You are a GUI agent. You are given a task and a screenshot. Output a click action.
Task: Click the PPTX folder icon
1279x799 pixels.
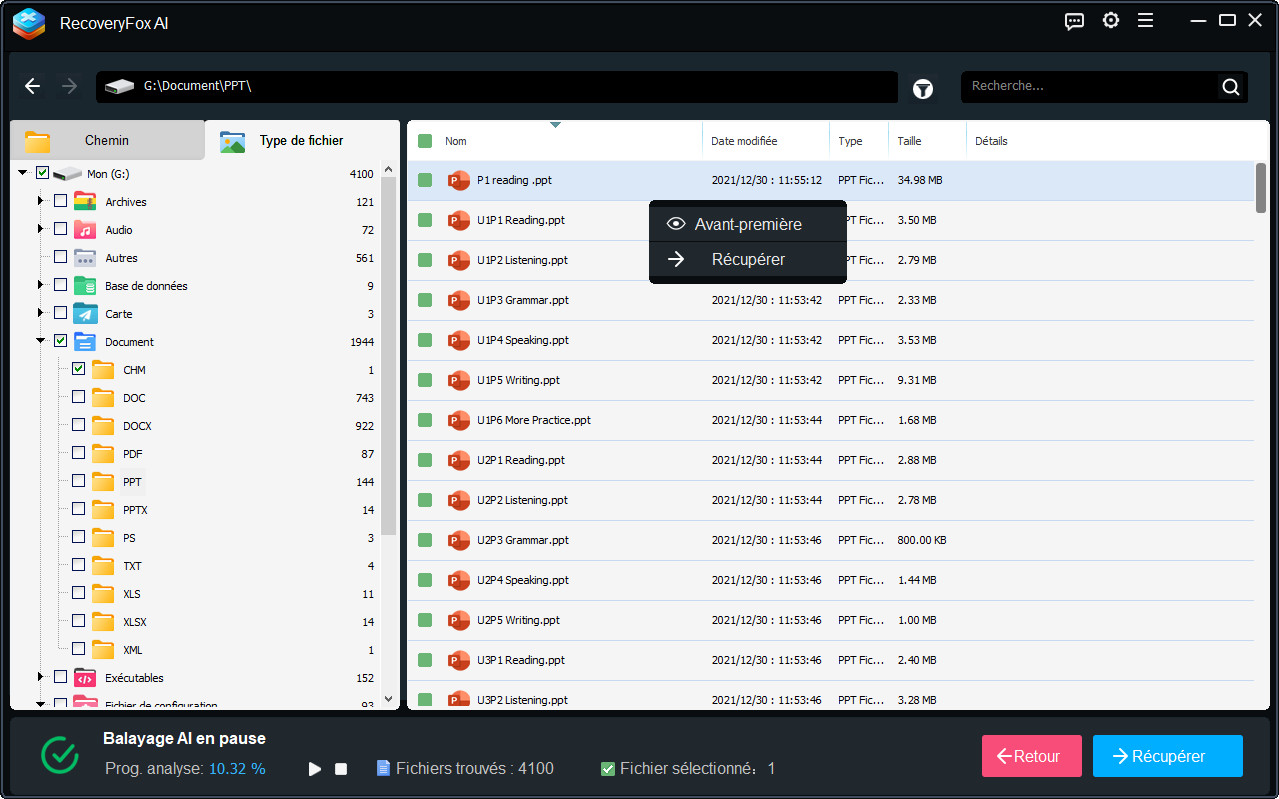[103, 509]
